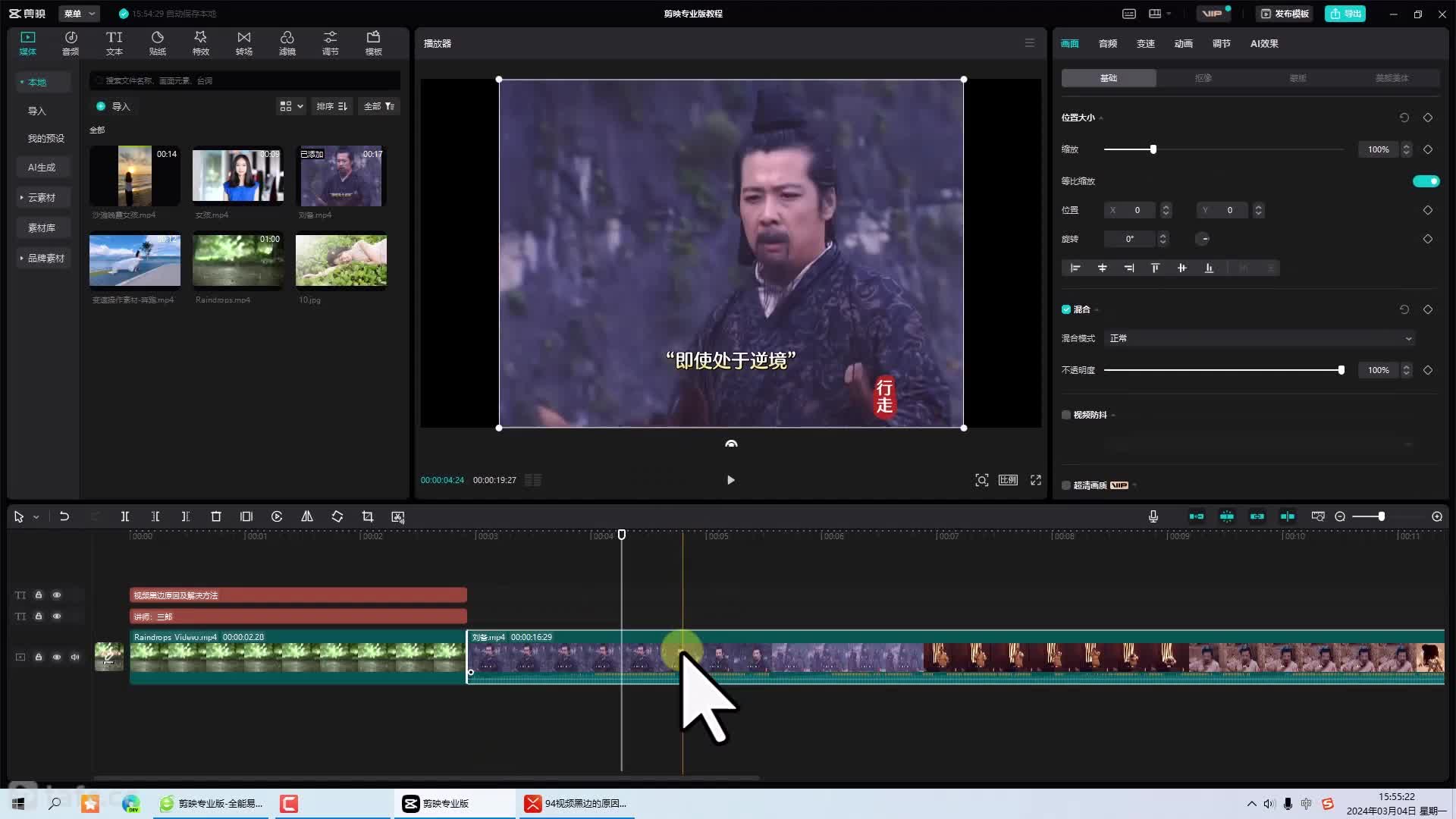Switch to the 蒙版 mask sub-tab

(x=1298, y=78)
